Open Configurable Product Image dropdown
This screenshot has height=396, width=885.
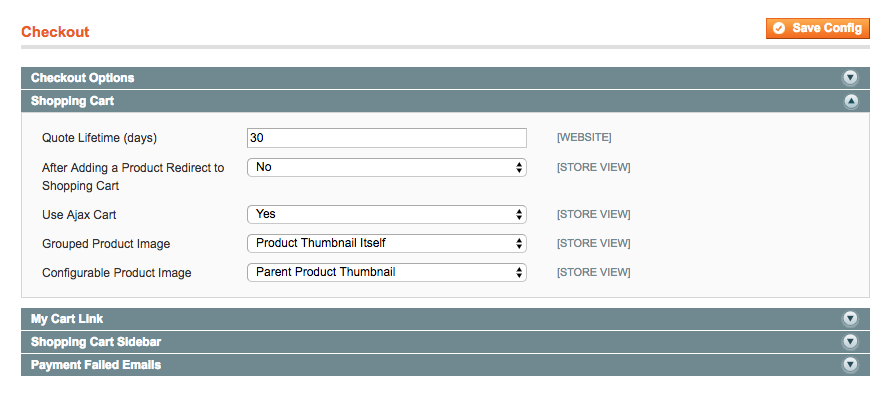pyautogui.click(x=387, y=272)
